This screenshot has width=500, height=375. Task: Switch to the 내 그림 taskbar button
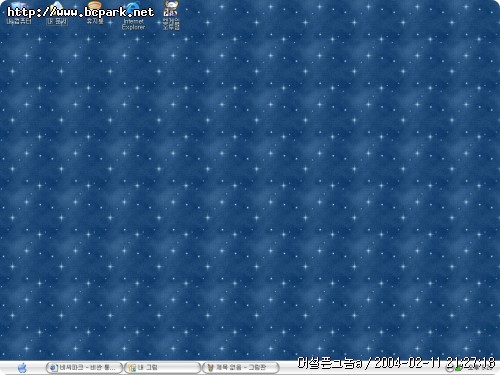click(162, 368)
